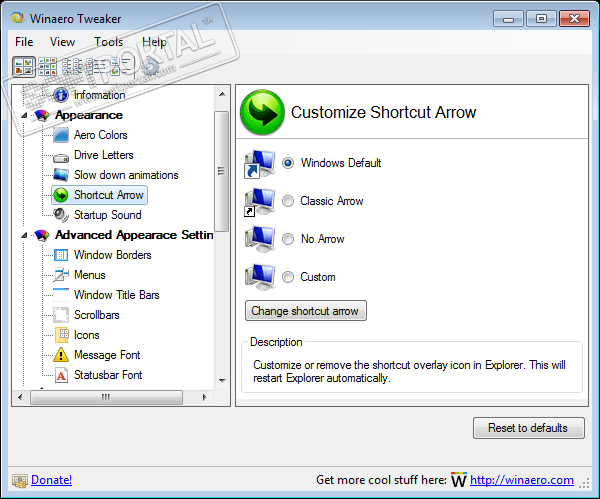
Task: Click the Window Borders icon
Action: click(x=61, y=255)
